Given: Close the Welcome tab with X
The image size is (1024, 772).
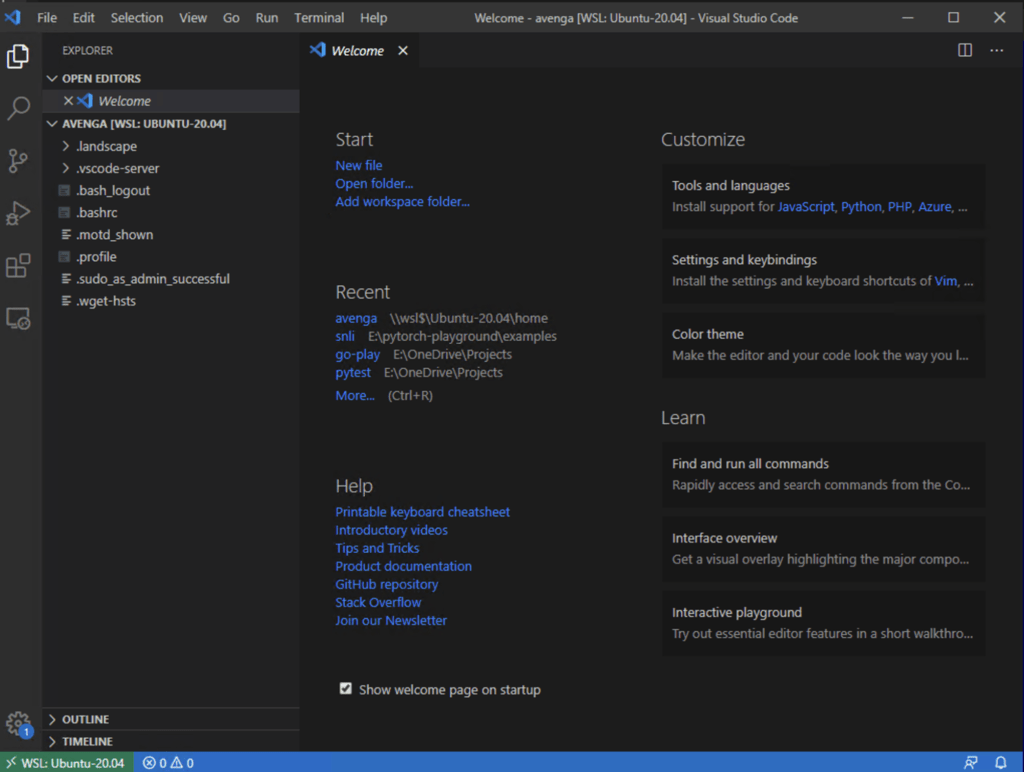Looking at the screenshot, I should [403, 50].
